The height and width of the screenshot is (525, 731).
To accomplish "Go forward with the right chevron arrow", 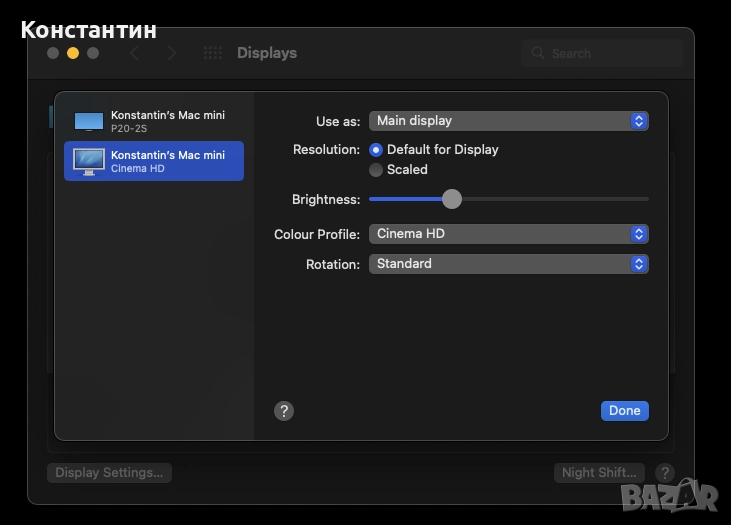I will pos(172,53).
